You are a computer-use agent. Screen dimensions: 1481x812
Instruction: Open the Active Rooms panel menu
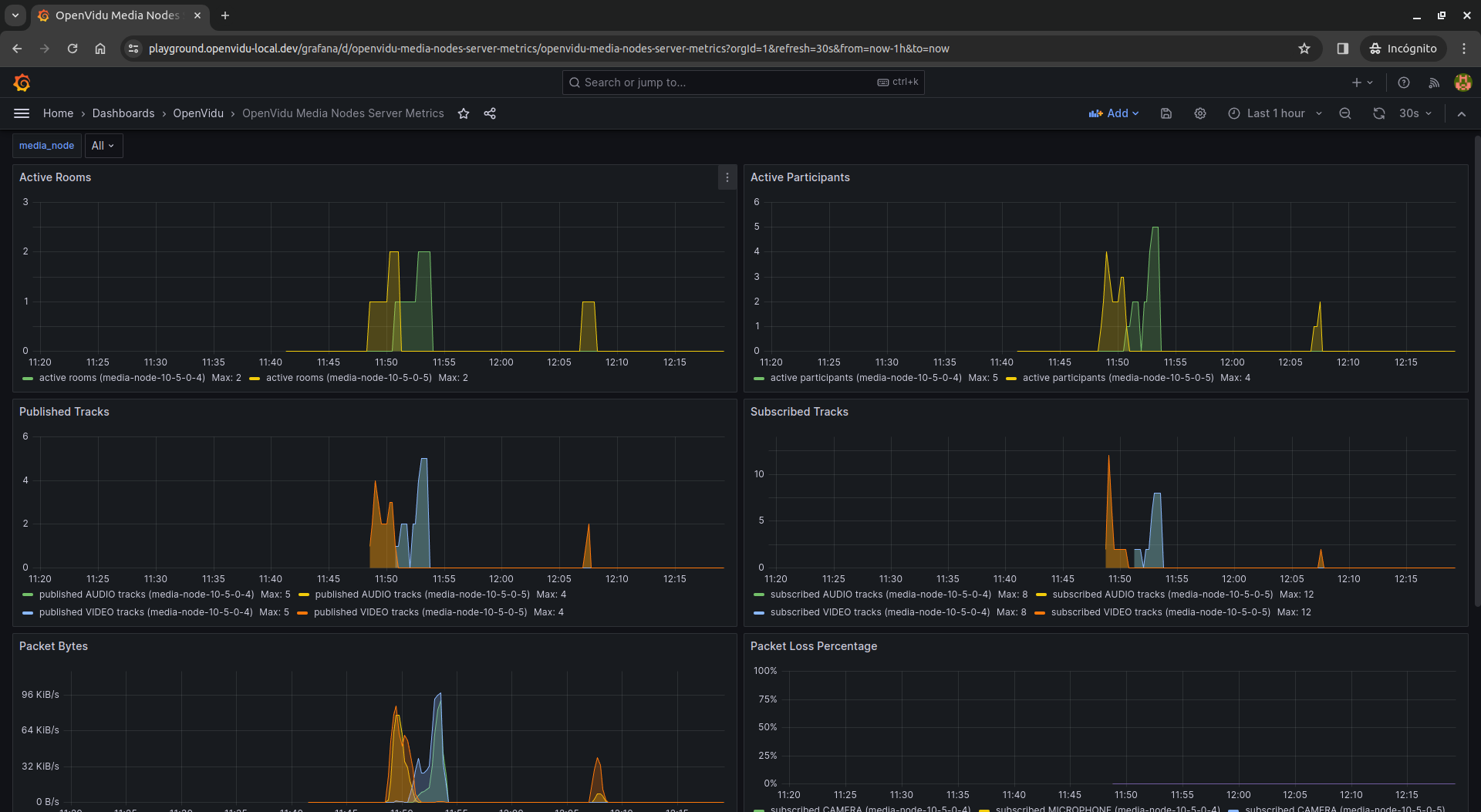coord(726,177)
